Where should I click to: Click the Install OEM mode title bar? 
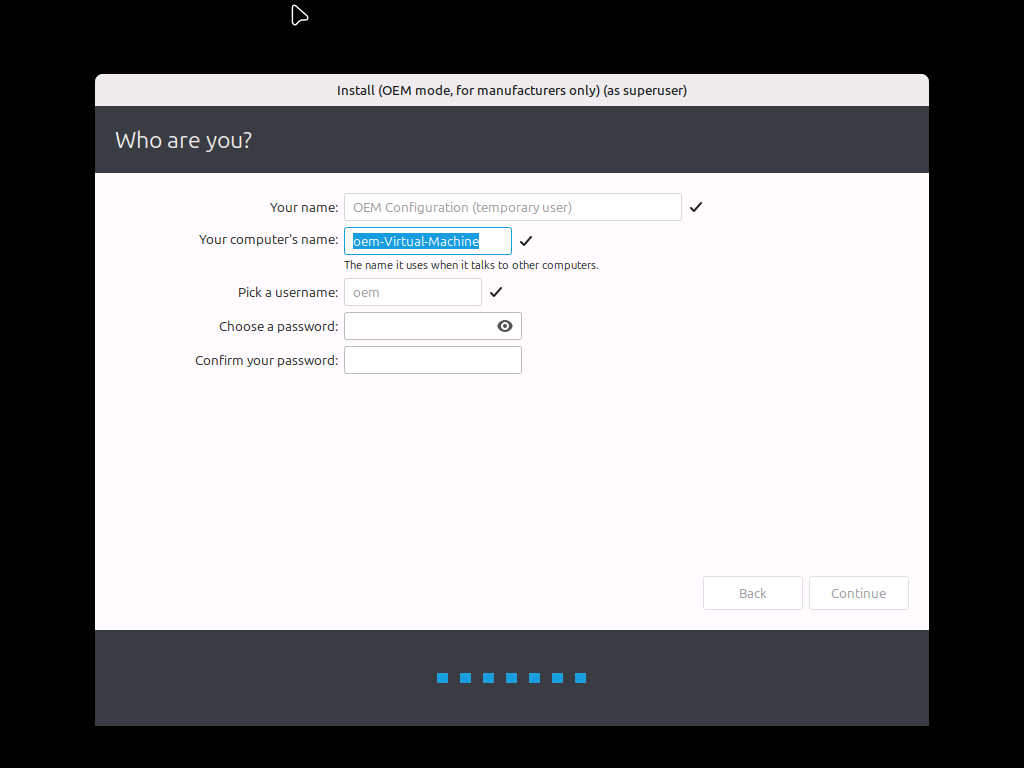click(511, 90)
